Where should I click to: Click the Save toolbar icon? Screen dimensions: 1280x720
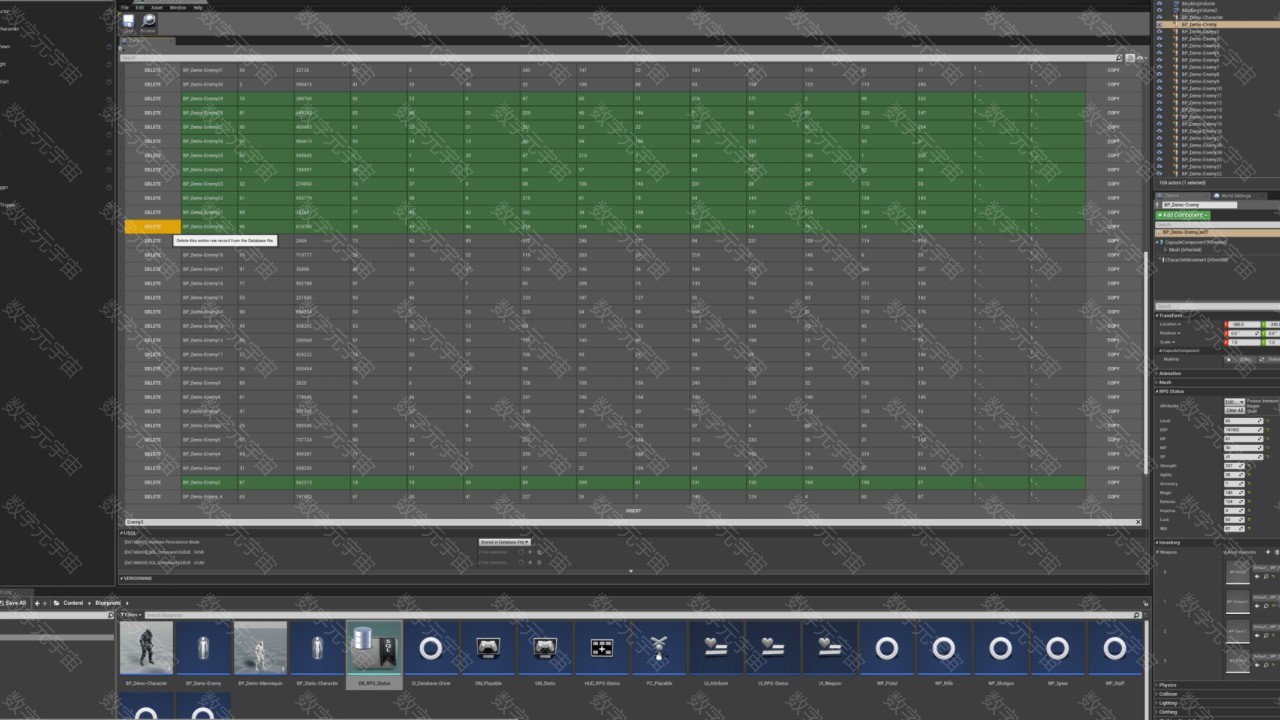click(128, 23)
